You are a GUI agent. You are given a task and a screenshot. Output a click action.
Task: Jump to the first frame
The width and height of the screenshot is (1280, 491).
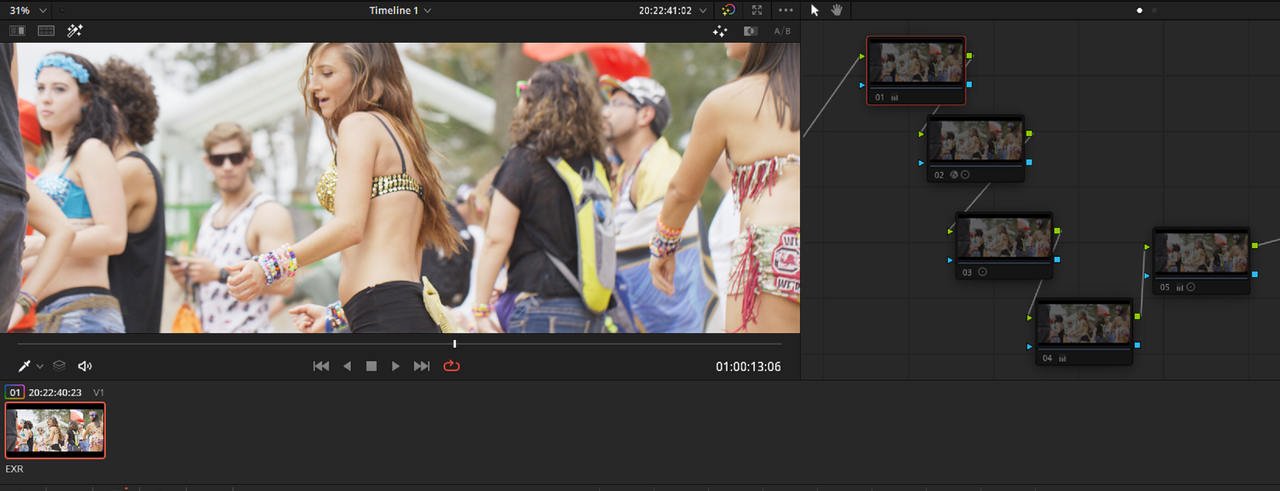click(321, 366)
